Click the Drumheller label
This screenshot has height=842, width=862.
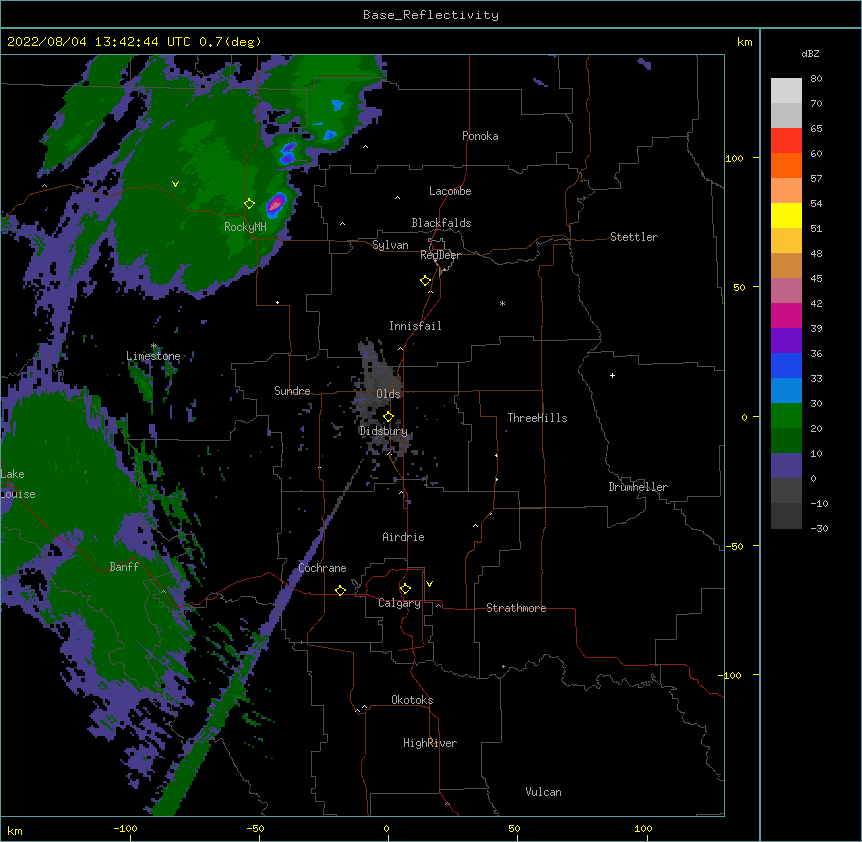pos(638,487)
